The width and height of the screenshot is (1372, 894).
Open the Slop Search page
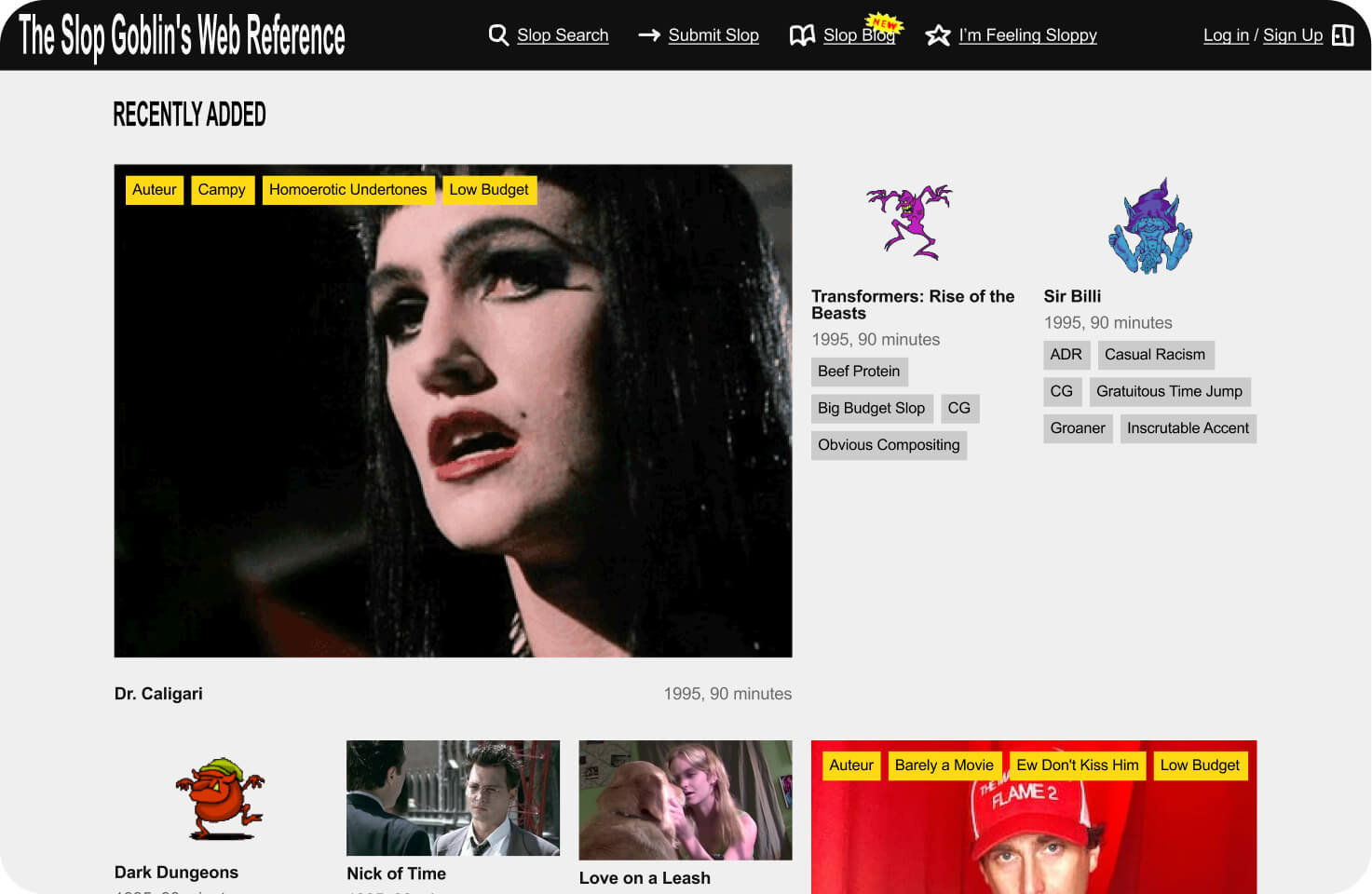coord(562,35)
